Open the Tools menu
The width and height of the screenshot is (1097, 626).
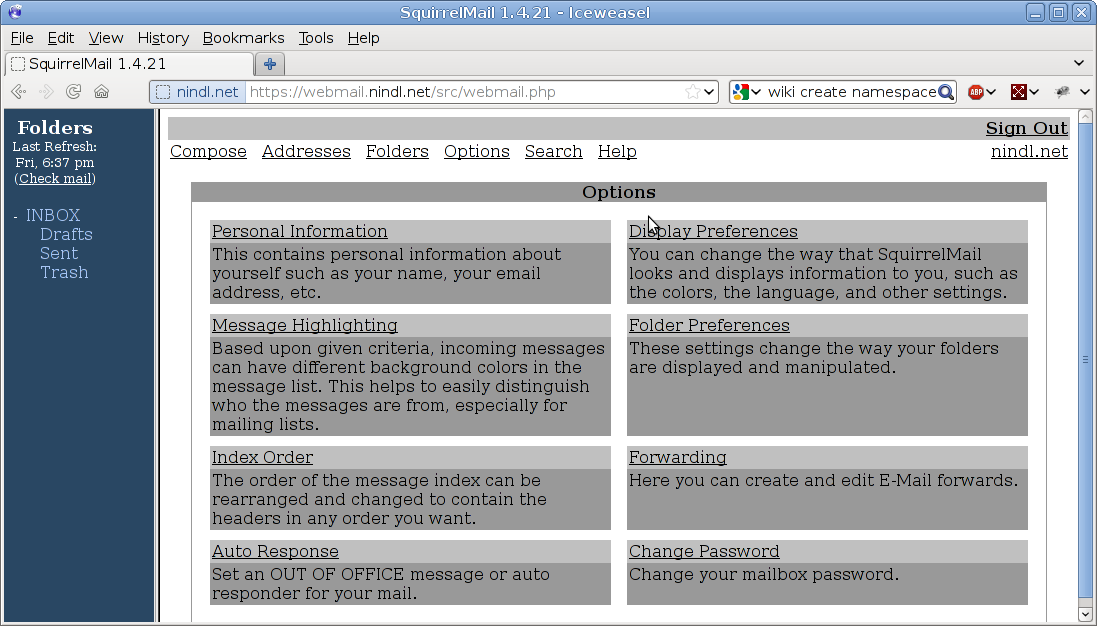pos(316,38)
